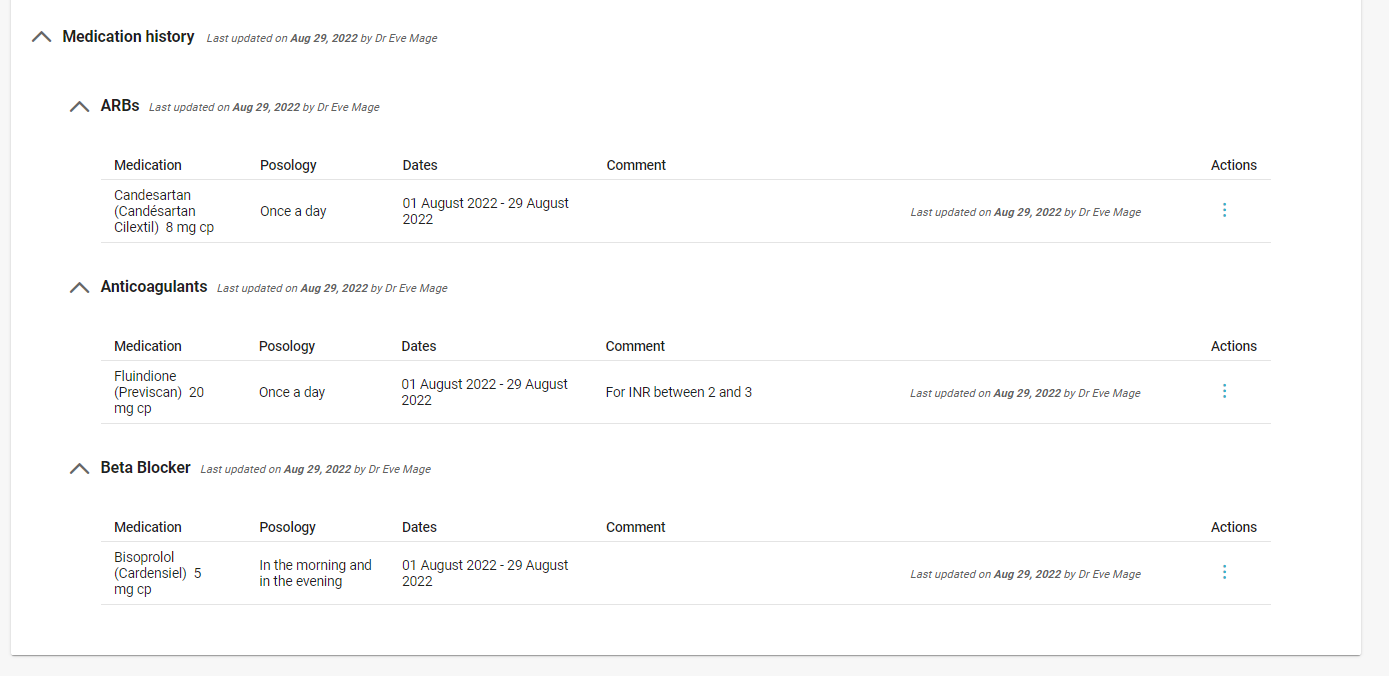The image size is (1389, 676).
Task: Collapse the Anticoagulants section
Action: [79, 287]
